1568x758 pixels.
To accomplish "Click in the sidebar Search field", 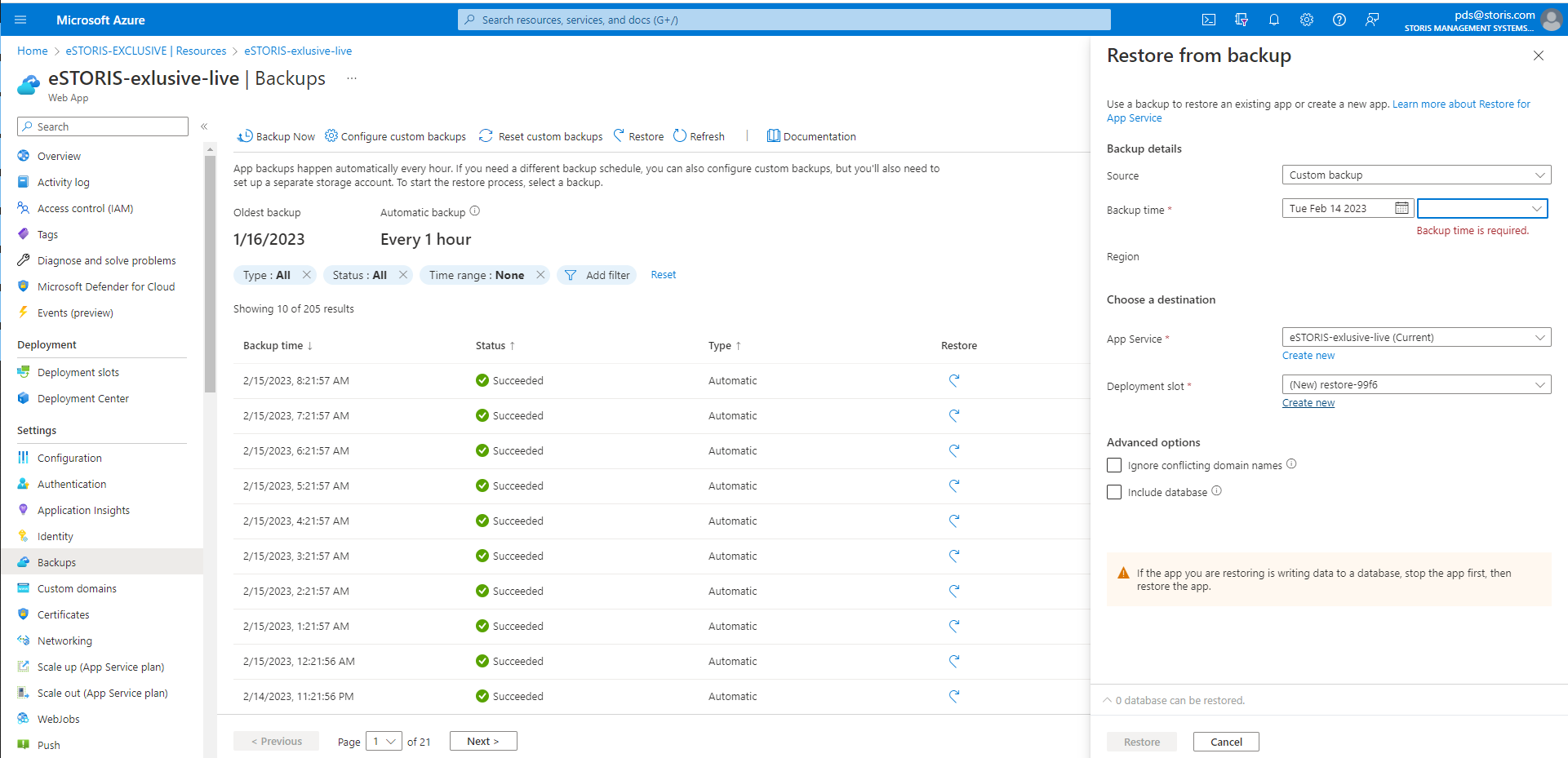I will [x=103, y=126].
